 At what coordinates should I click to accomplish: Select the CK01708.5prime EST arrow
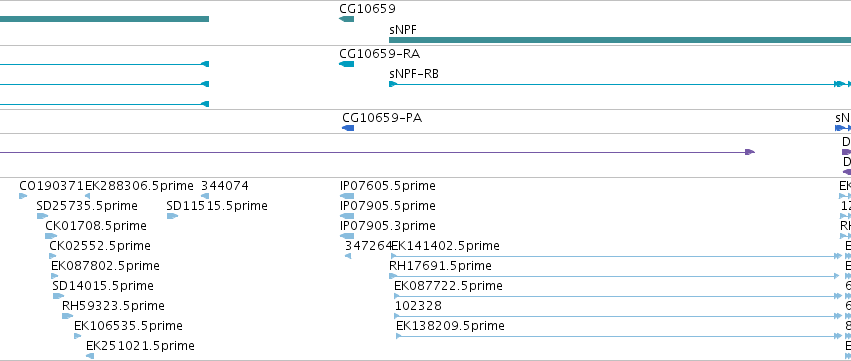pos(51,236)
